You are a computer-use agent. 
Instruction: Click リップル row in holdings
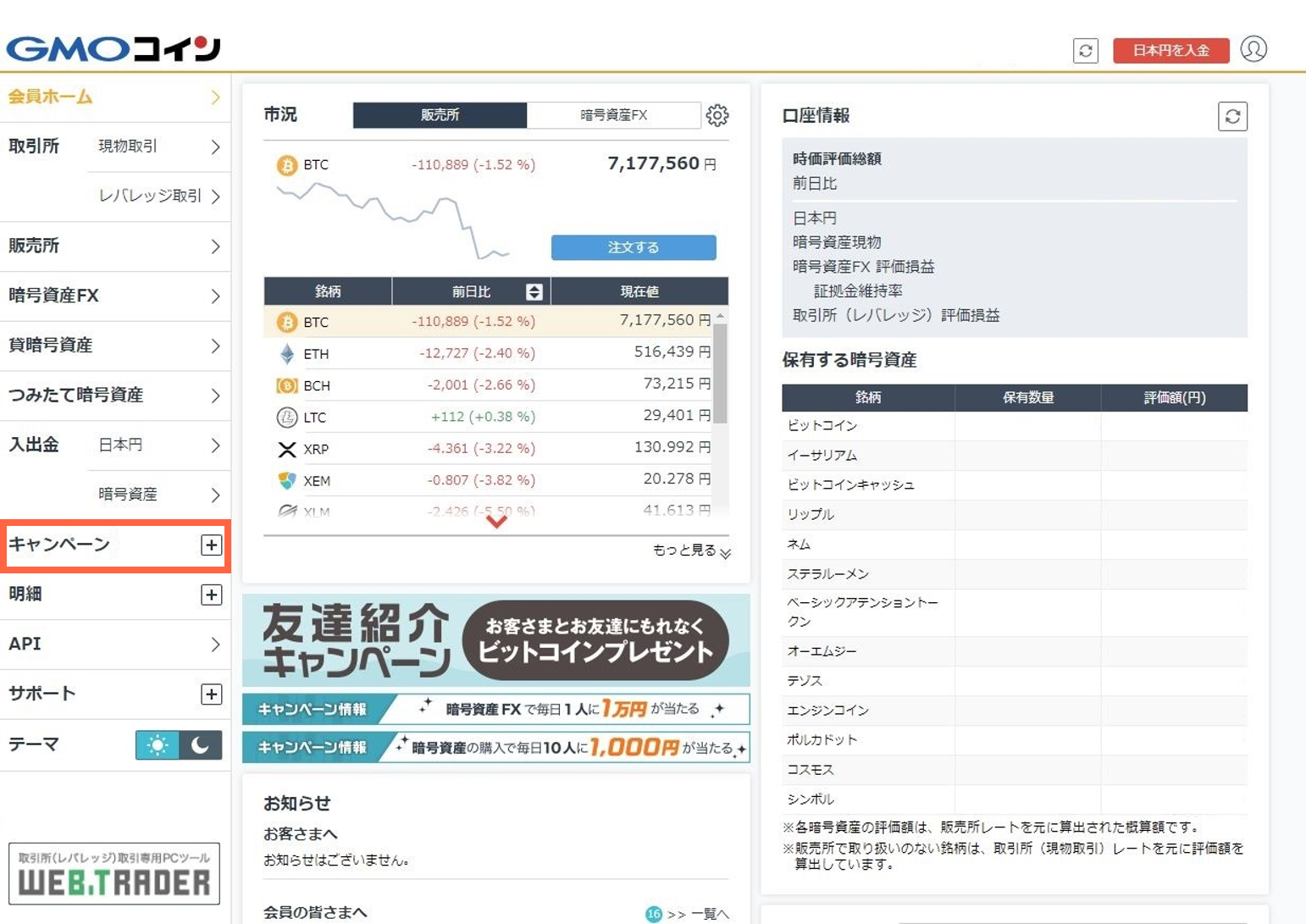click(x=1015, y=515)
